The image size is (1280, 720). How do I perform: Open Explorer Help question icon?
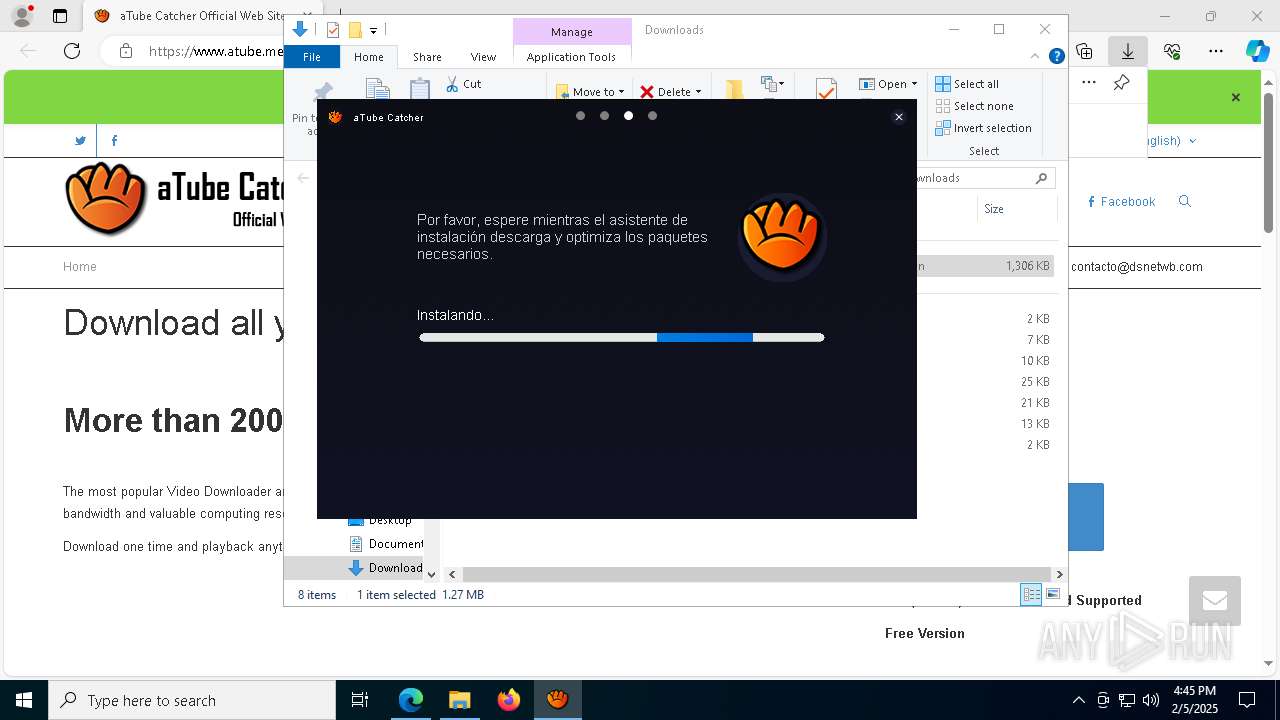(x=1056, y=57)
